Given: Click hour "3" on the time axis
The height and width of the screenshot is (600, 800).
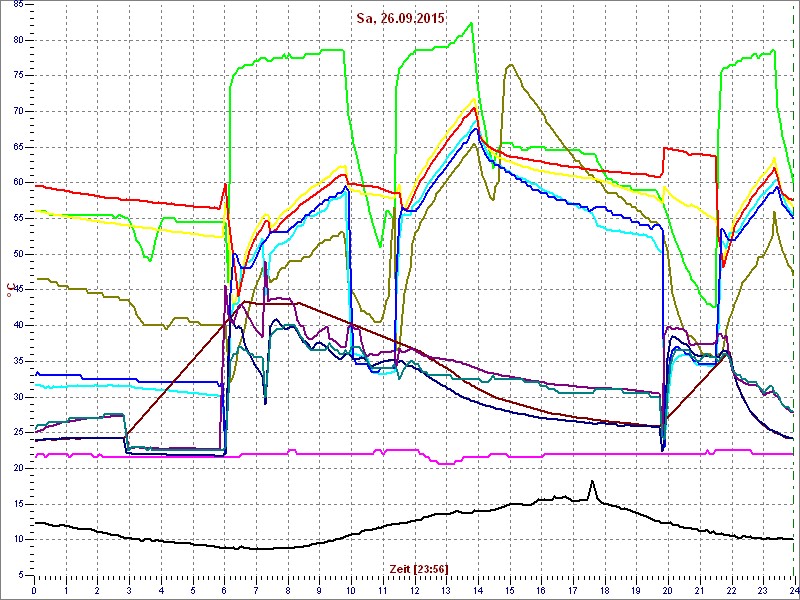Looking at the screenshot, I should tap(129, 590).
